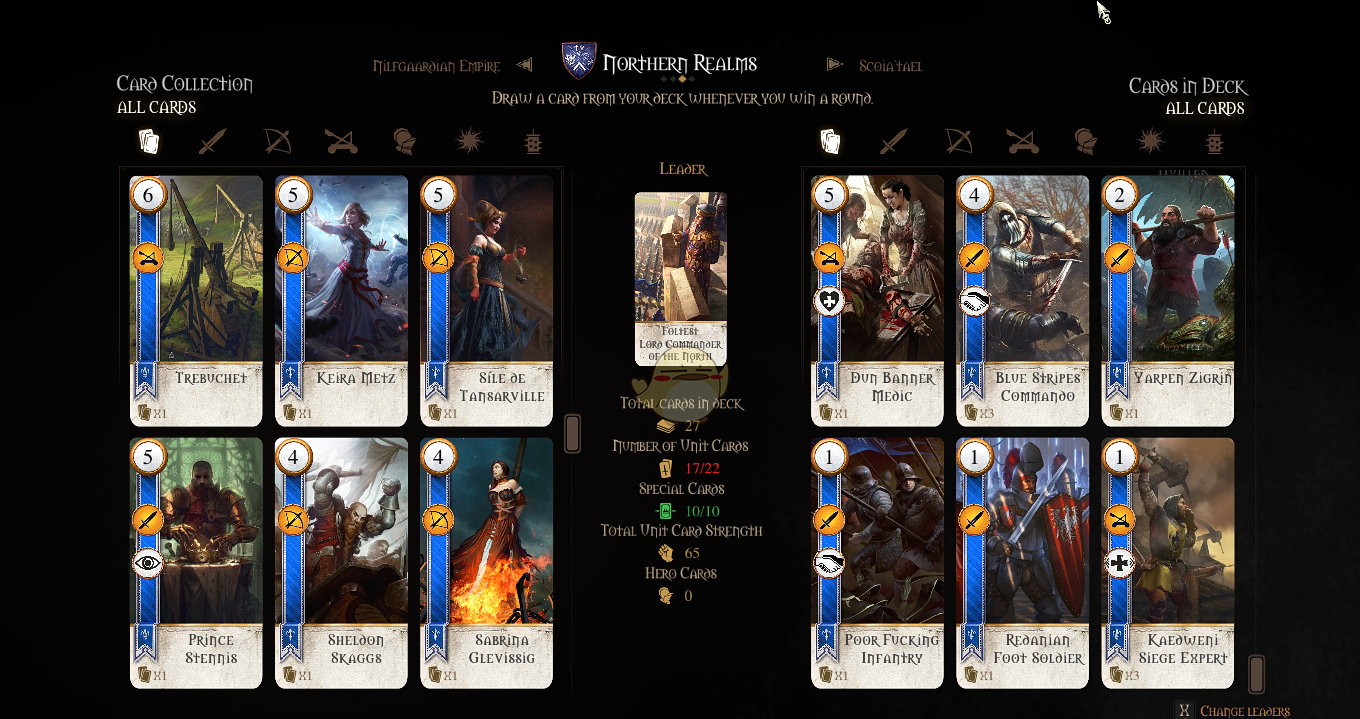
Task: Switch to Scoia'tael faction
Action: click(891, 66)
